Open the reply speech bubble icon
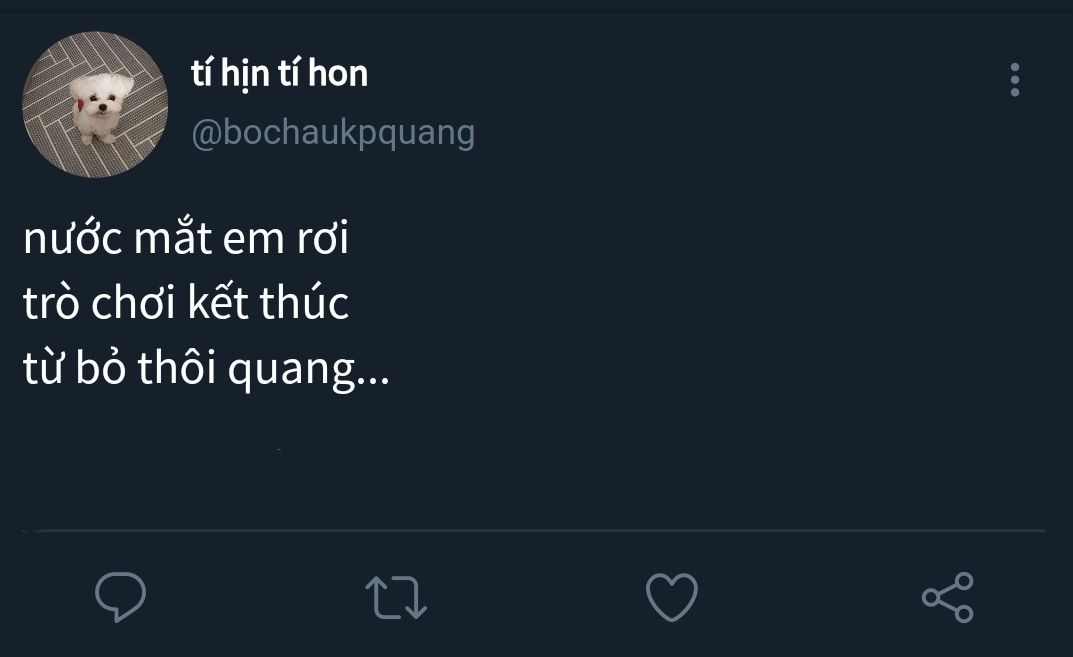This screenshot has width=1073, height=657. coord(120,597)
